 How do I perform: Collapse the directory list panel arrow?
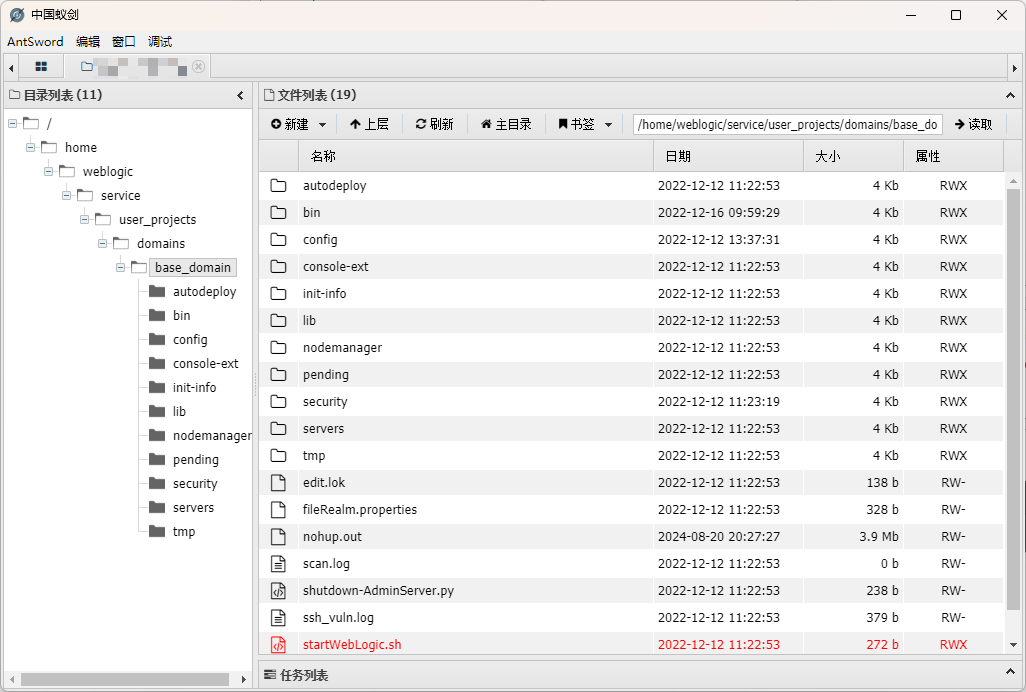[240, 95]
